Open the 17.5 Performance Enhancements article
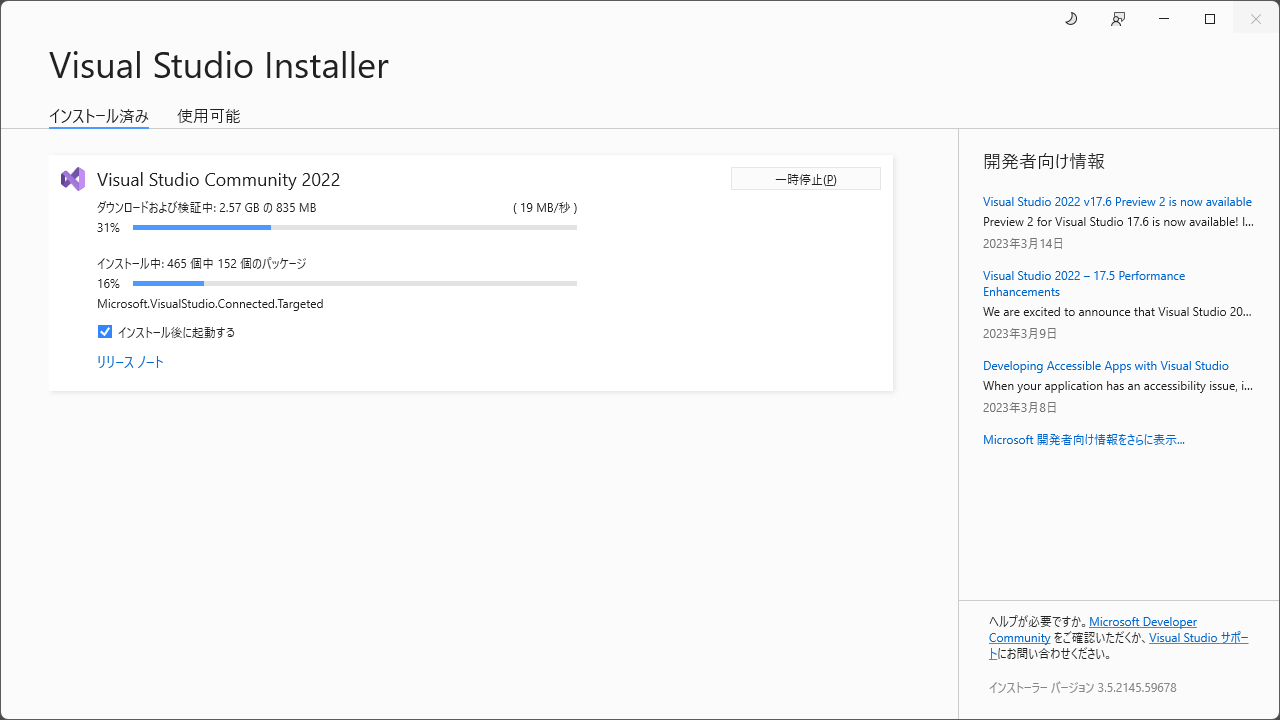Image resolution: width=1280 pixels, height=720 pixels. click(x=1084, y=283)
